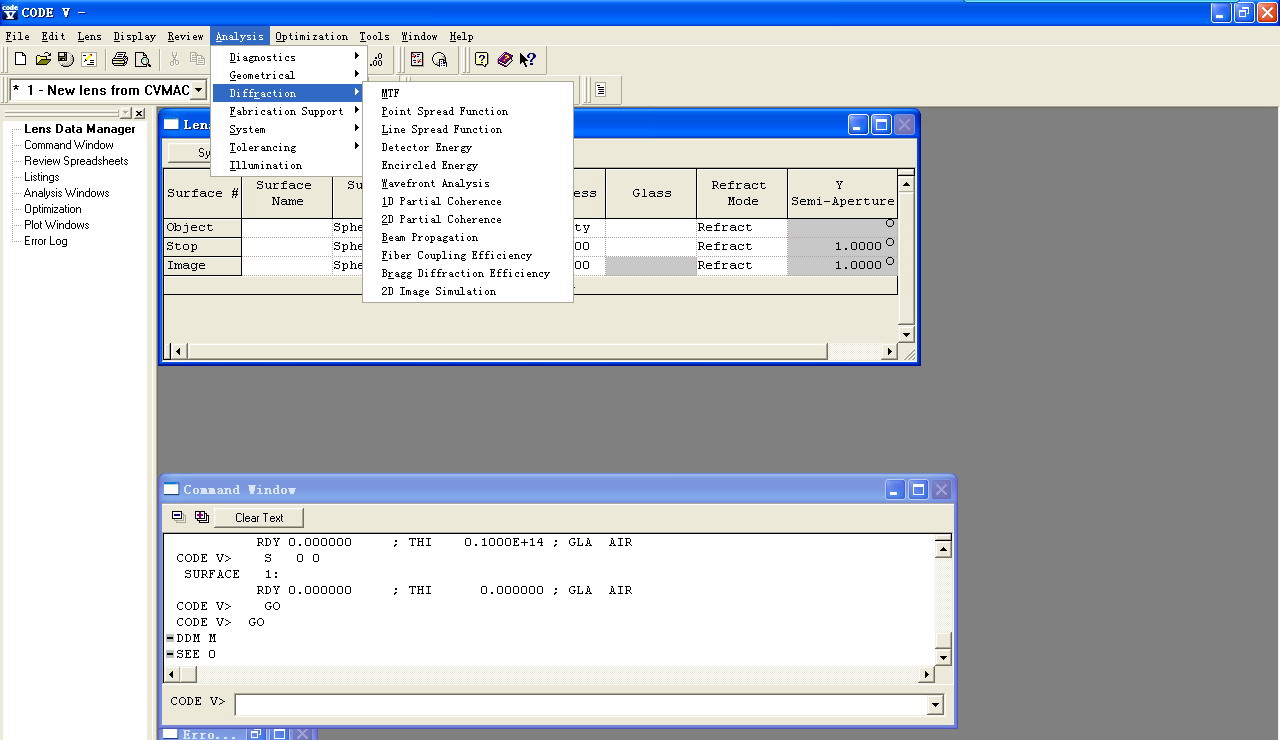1280x740 pixels.
Task: Open Fiber Coupling Efficiency
Action: pyautogui.click(x=467, y=255)
